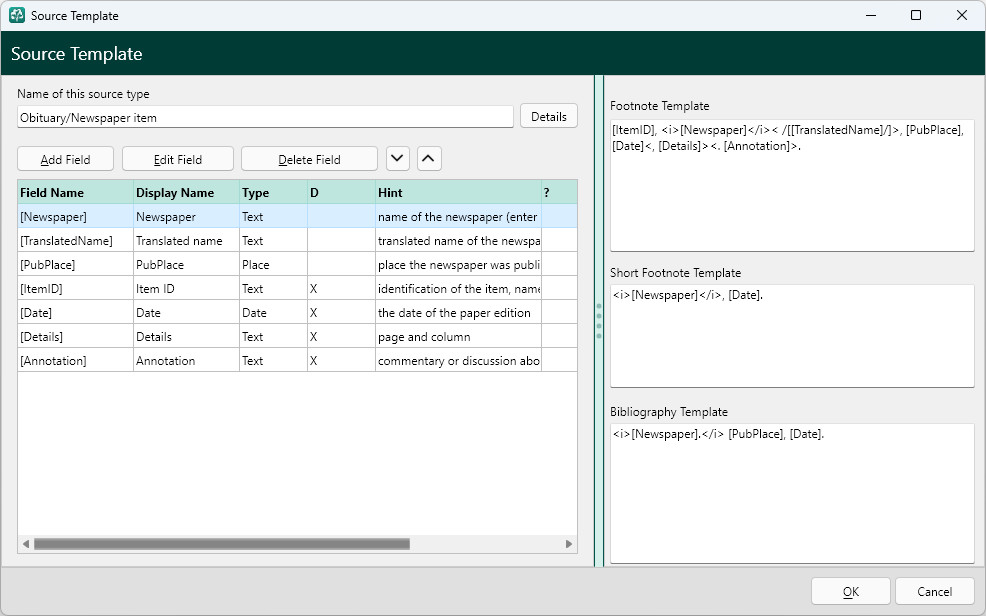Viewport: 986px width, 616px height.
Task: Click the 'Date' type cell in Date row
Action: point(273,312)
